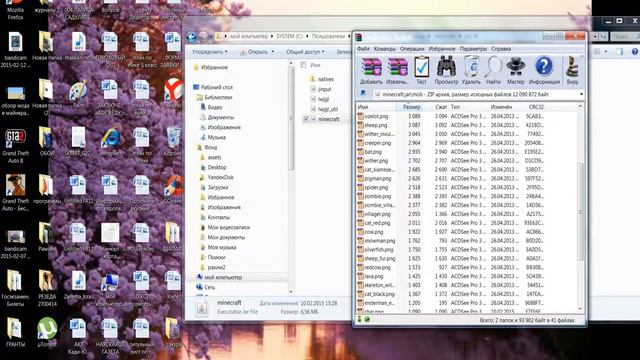Sort by the Размер column header
This screenshot has width=640, height=360.
point(411,107)
